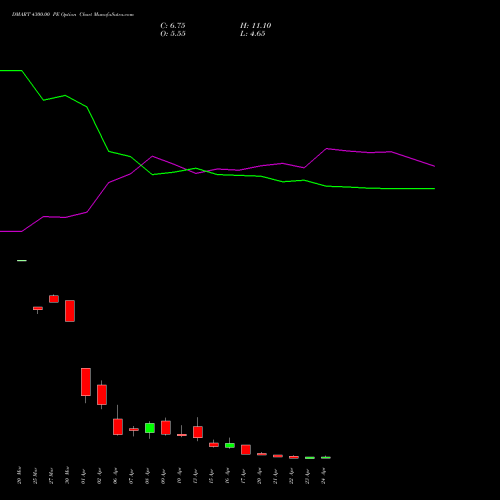500x500 pixels.
Task: Select the red candle above 09 Apr
Action: pos(166,428)
